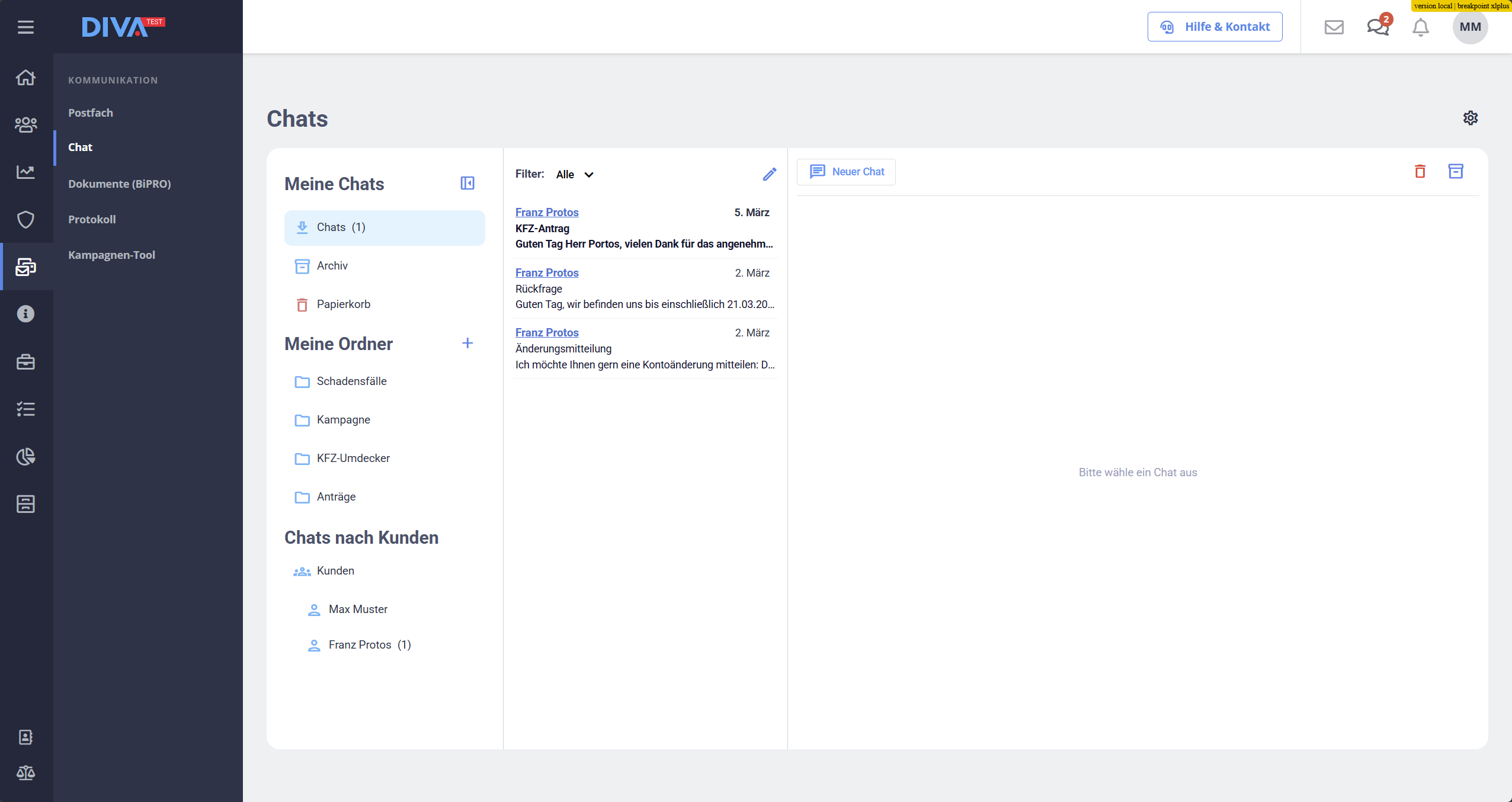
Task: Open the Filter Alle dropdown
Action: 574,174
